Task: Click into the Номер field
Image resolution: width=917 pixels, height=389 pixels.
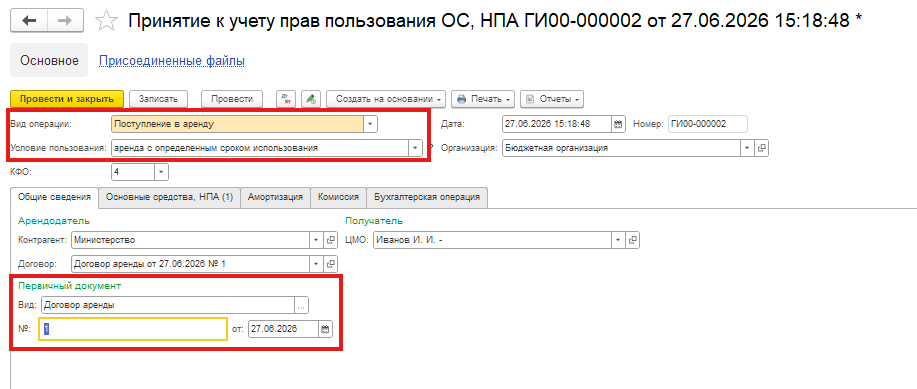Action: coord(708,124)
